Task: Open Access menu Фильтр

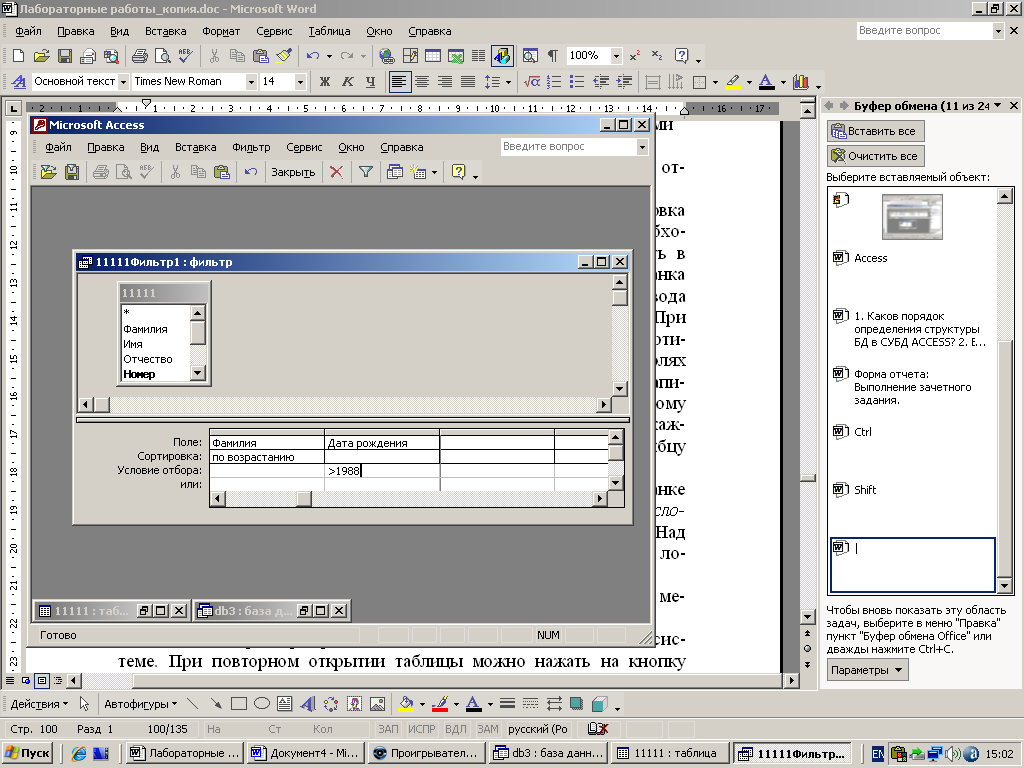Action: tap(251, 147)
